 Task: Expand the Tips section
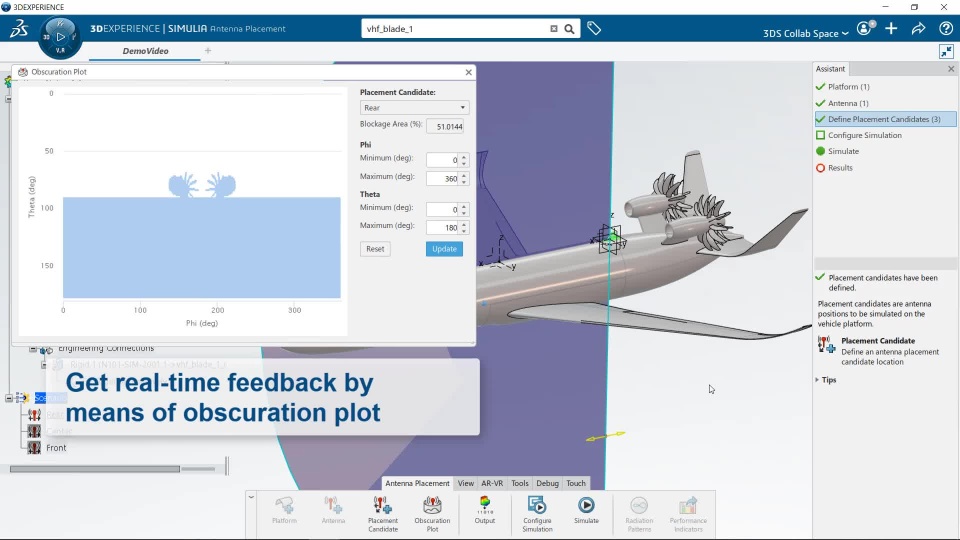[x=826, y=380]
